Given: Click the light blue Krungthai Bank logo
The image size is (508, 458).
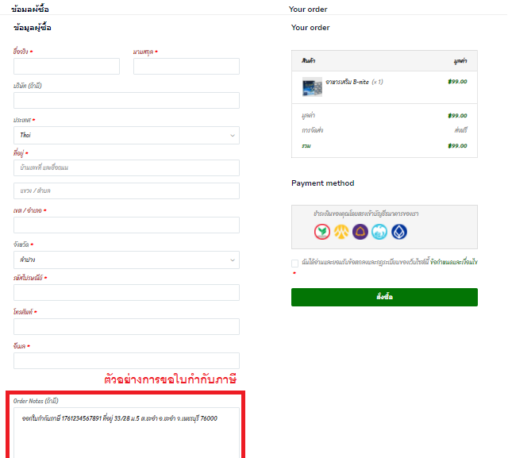Looking at the screenshot, I should point(380,232).
